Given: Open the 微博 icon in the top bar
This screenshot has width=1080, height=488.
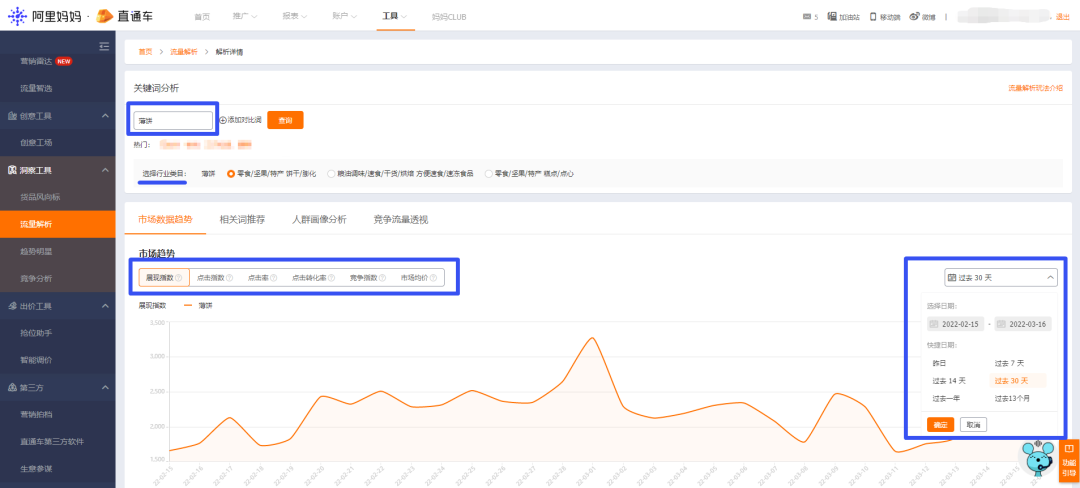Looking at the screenshot, I should (x=915, y=17).
